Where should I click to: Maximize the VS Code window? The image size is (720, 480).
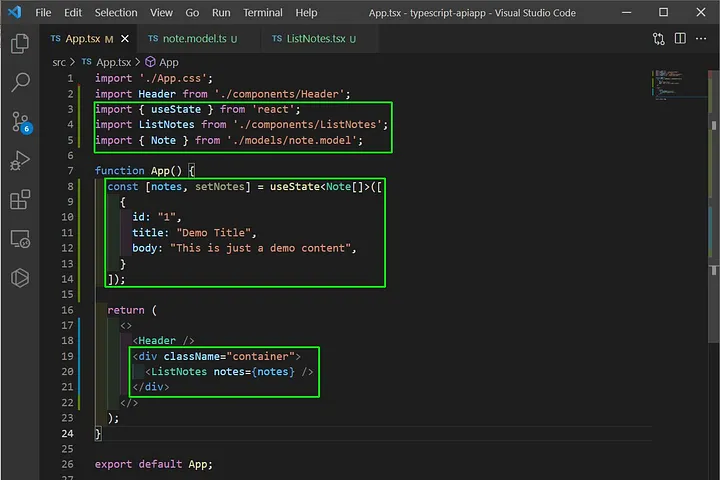click(x=664, y=12)
